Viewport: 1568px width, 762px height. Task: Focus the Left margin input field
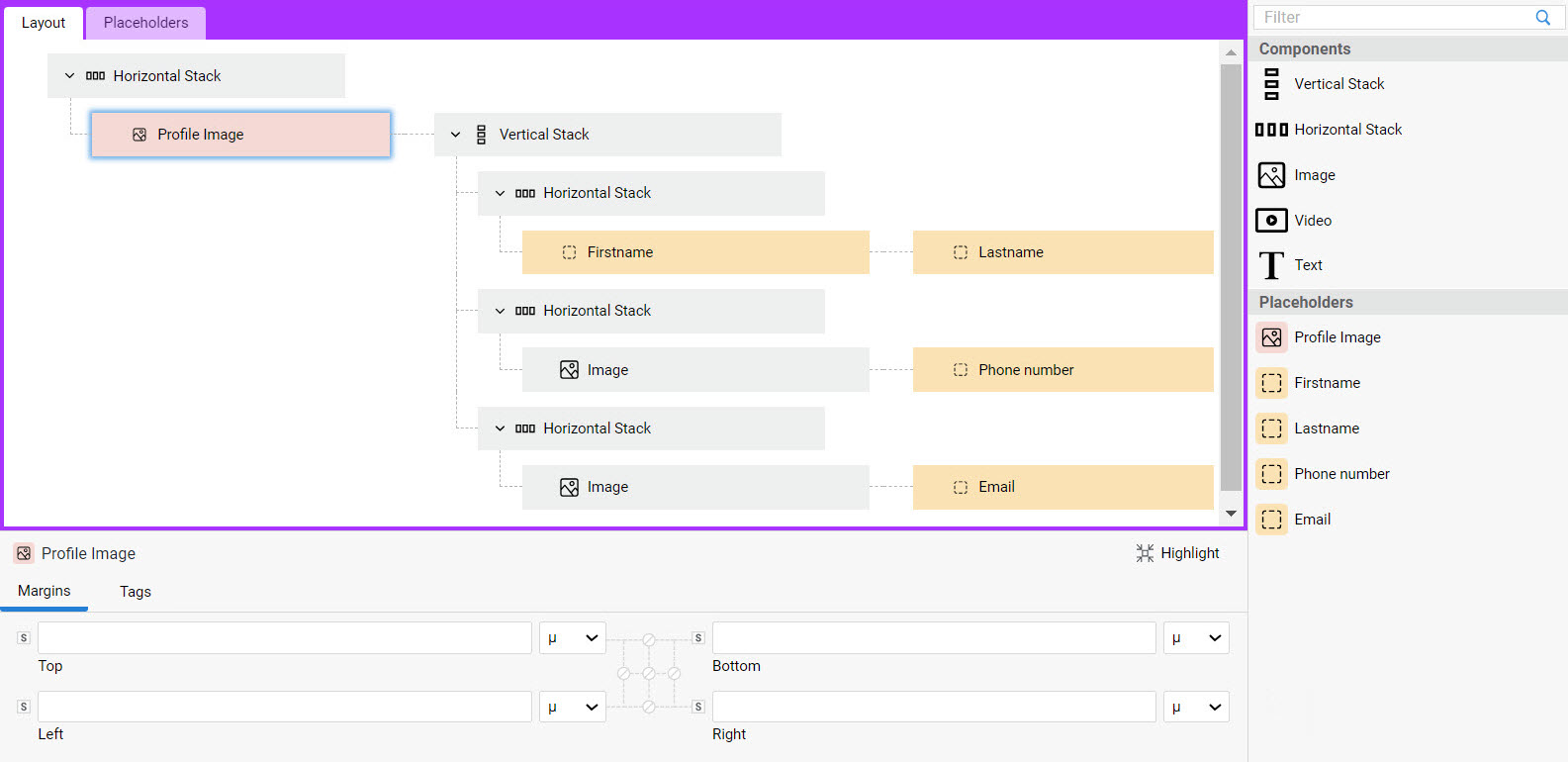(285, 707)
